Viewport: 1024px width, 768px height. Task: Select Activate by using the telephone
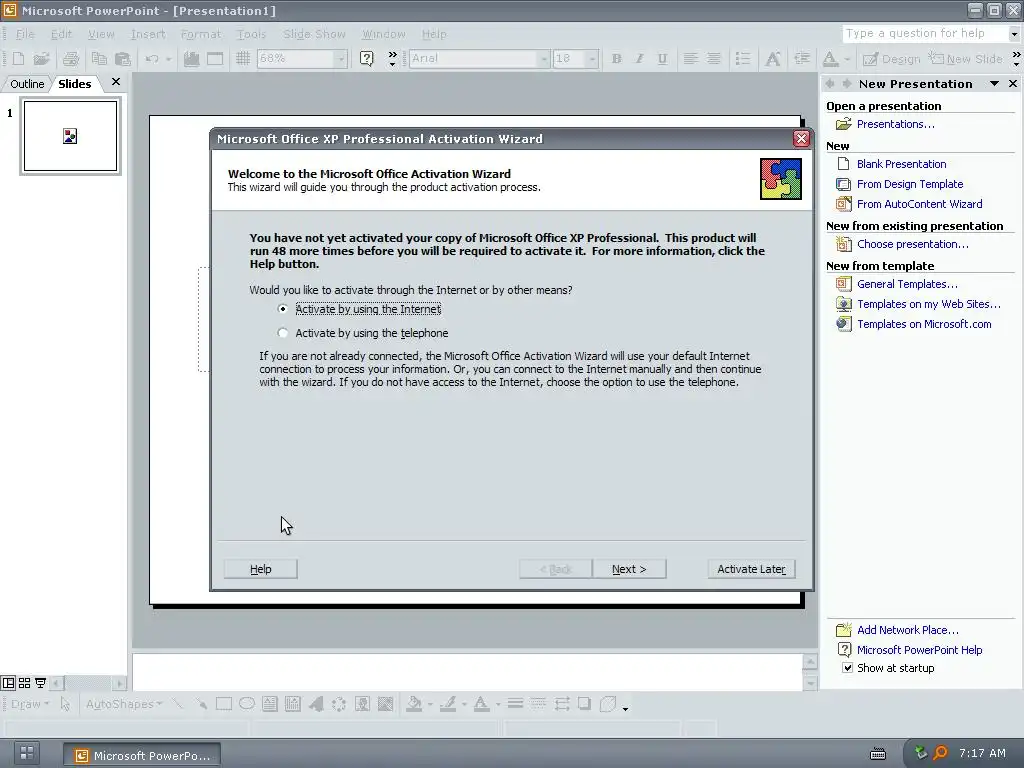pyautogui.click(x=282, y=333)
